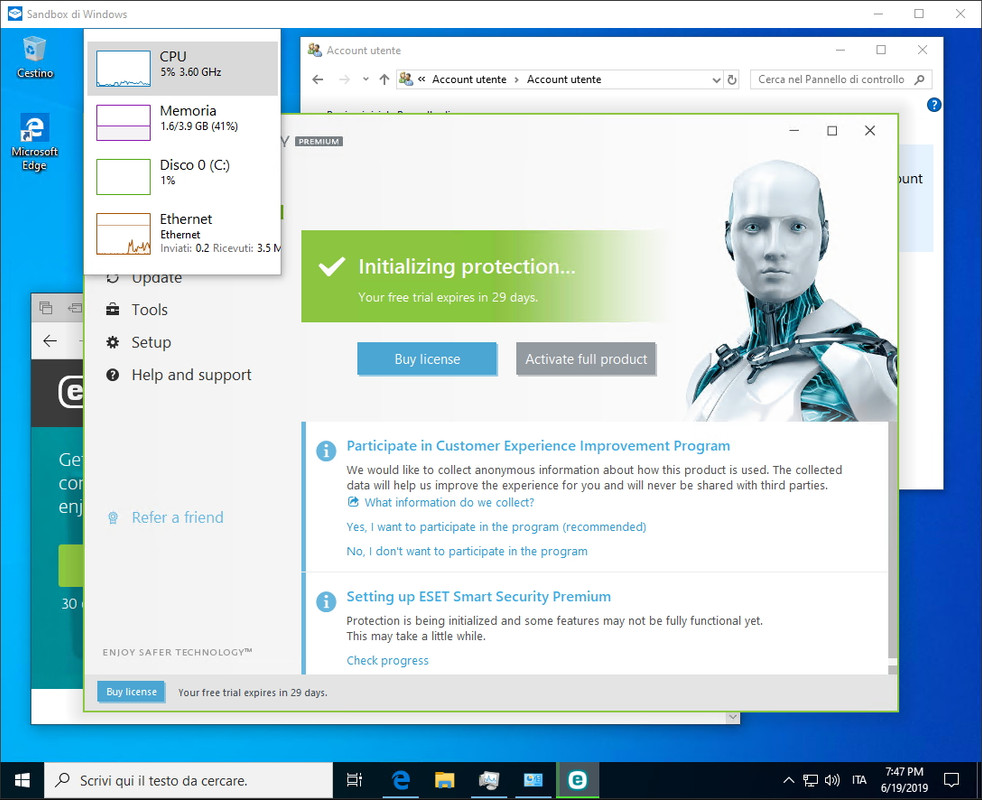Click Activate full product button

[586, 359]
